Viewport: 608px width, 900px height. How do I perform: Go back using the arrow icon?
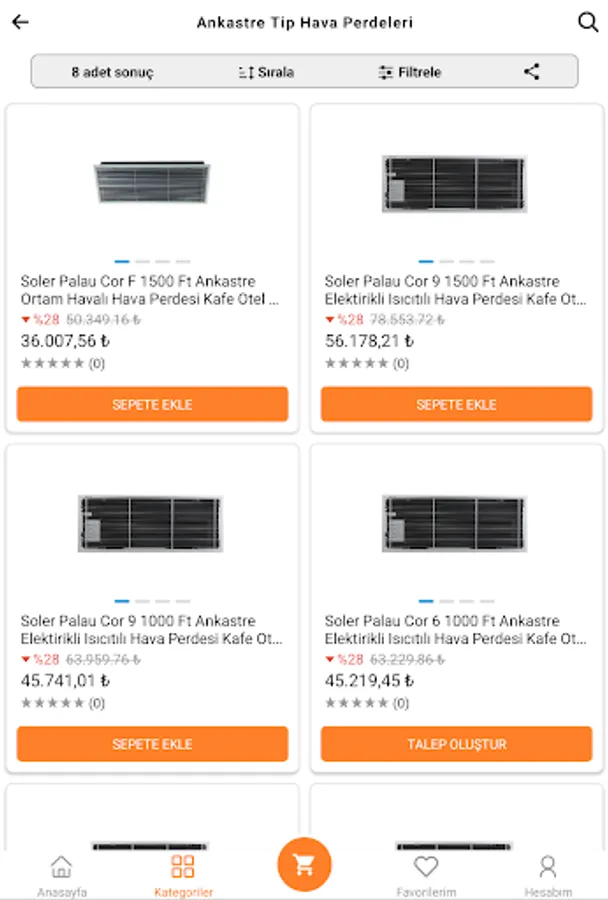[x=20, y=22]
